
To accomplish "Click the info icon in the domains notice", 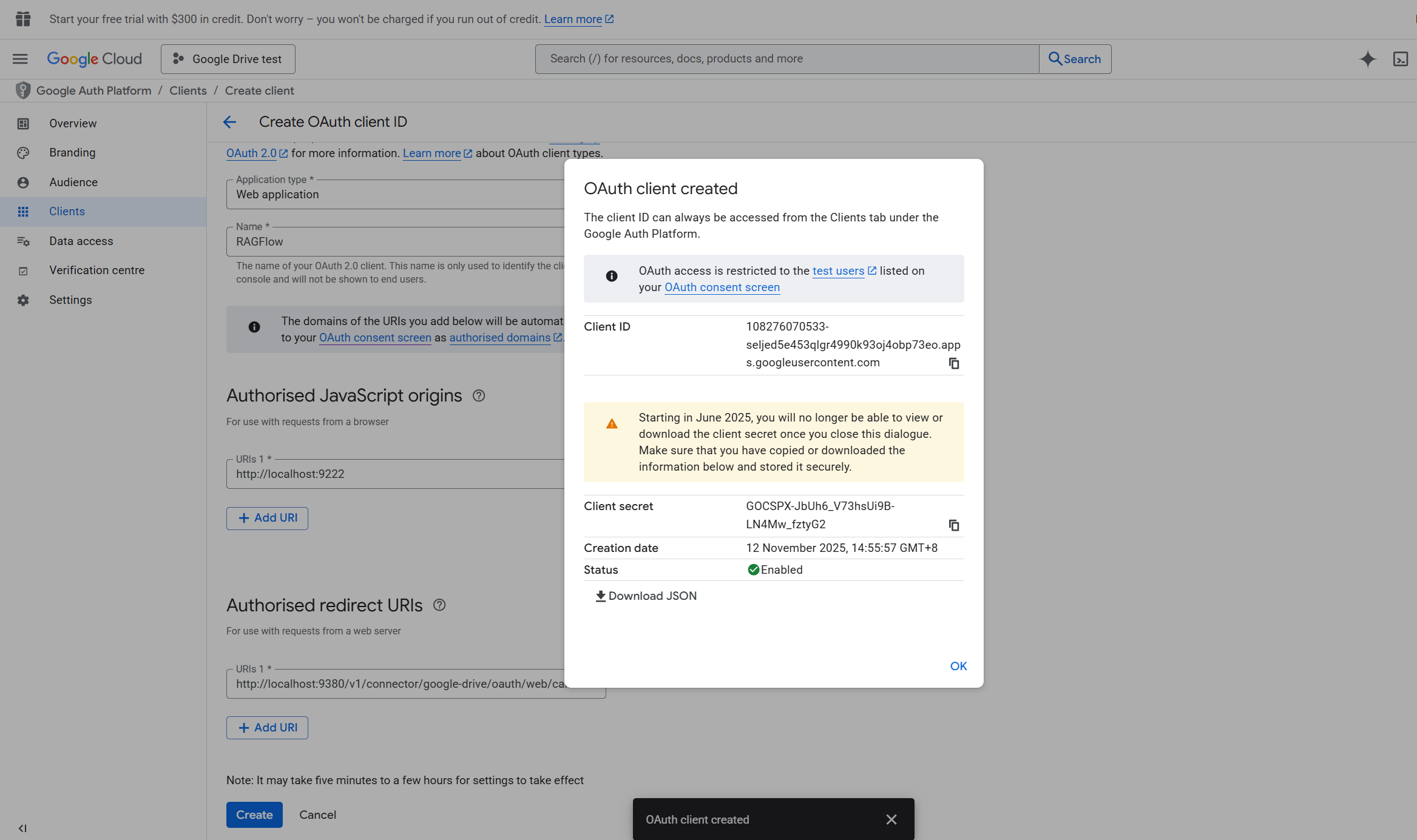I will [x=254, y=327].
